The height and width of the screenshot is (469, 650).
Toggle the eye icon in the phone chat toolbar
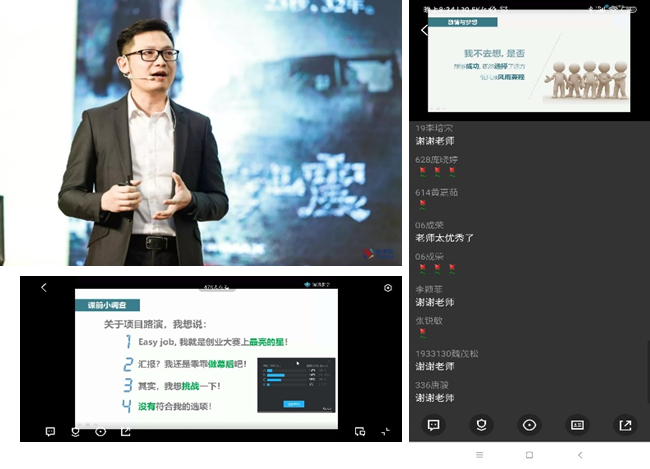529,425
